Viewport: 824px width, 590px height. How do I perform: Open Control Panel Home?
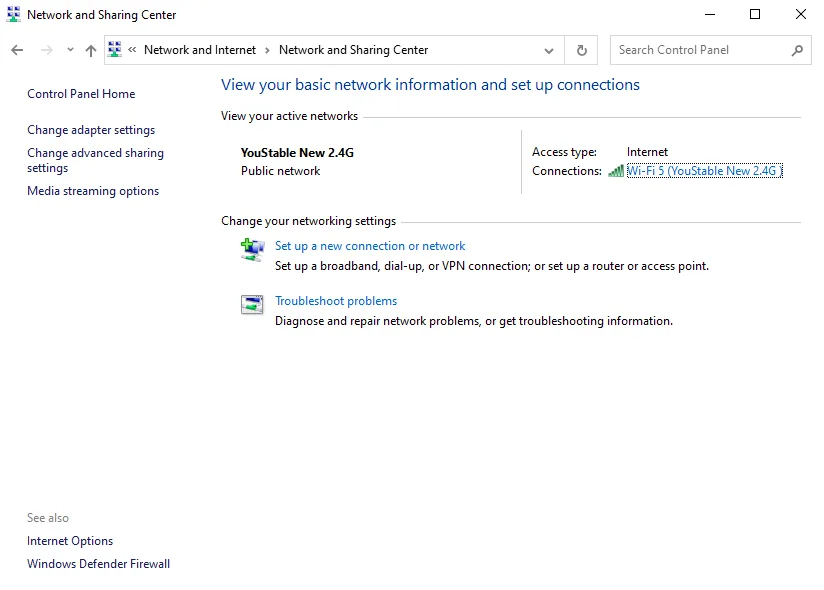(x=81, y=94)
